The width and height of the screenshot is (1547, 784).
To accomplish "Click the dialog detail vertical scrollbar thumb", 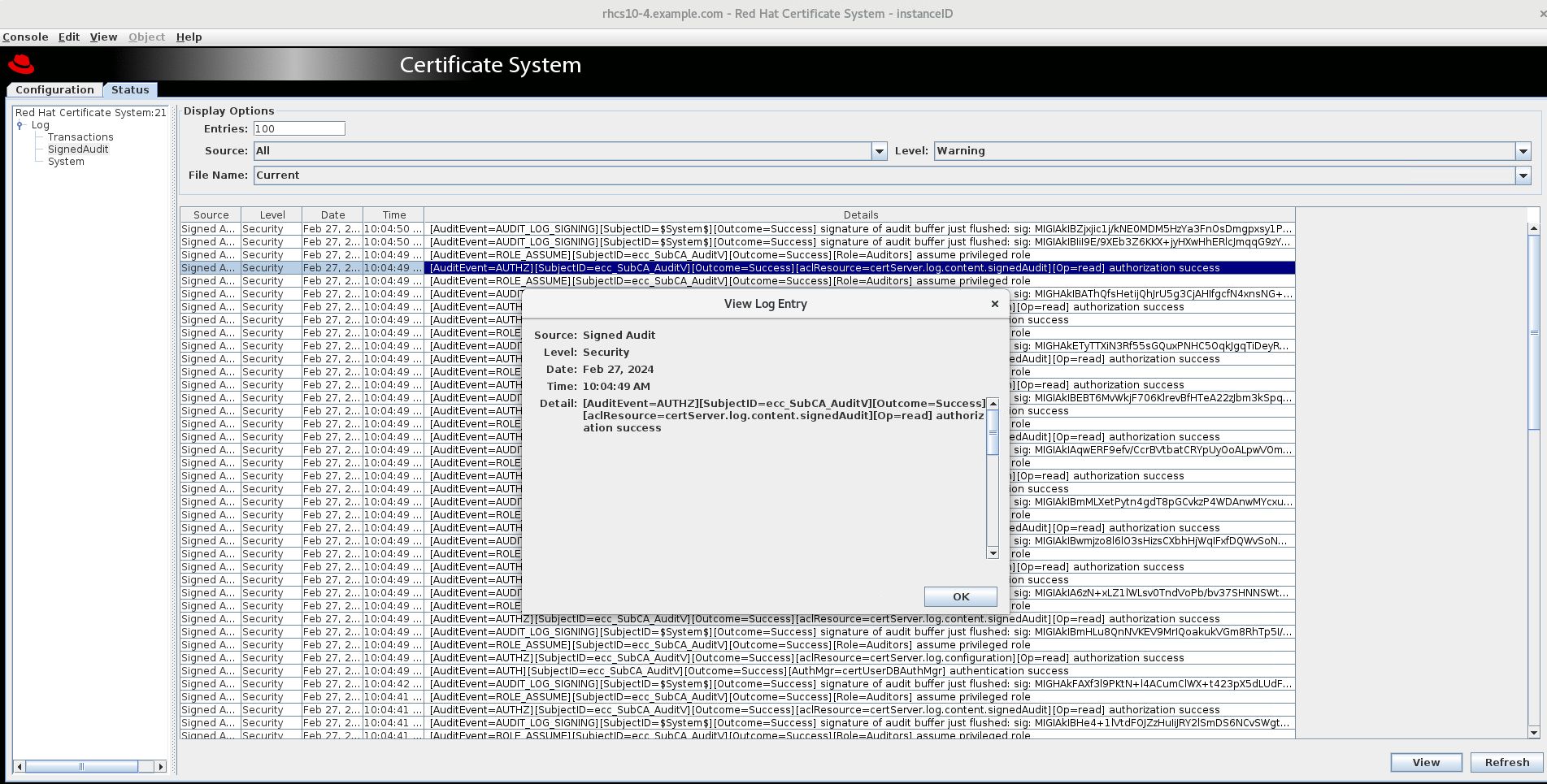I will [993, 432].
